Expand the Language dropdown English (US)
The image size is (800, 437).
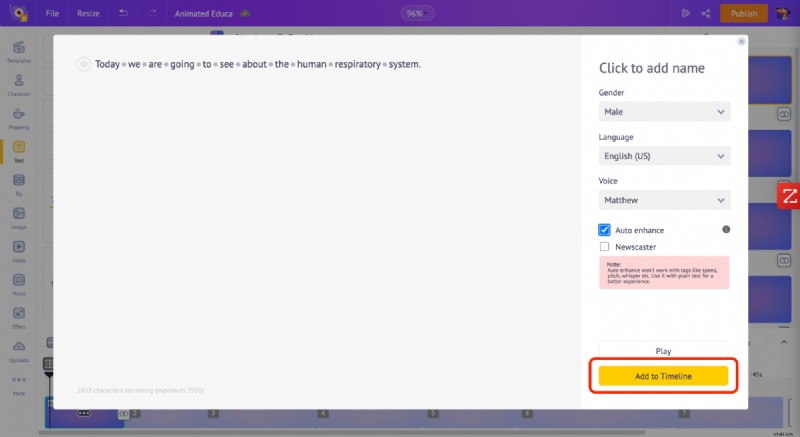tap(664, 156)
